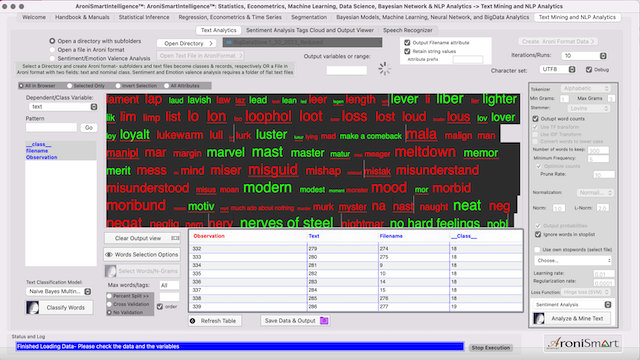Switch to the Speech Recognizer tab
Viewport: 640px width, 360px height.
coord(408,30)
